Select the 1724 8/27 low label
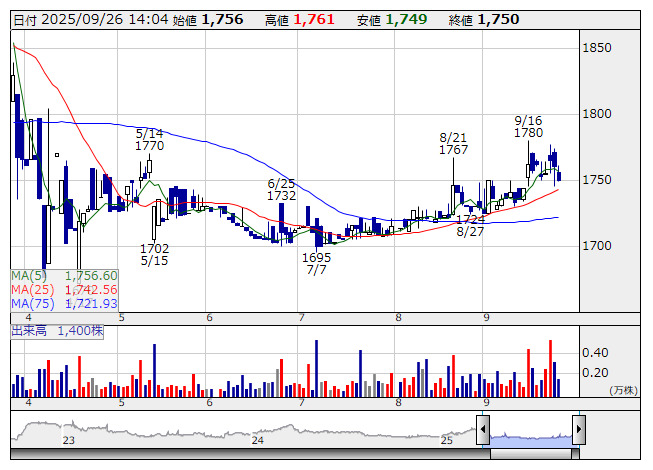The image size is (653, 470). (470, 225)
